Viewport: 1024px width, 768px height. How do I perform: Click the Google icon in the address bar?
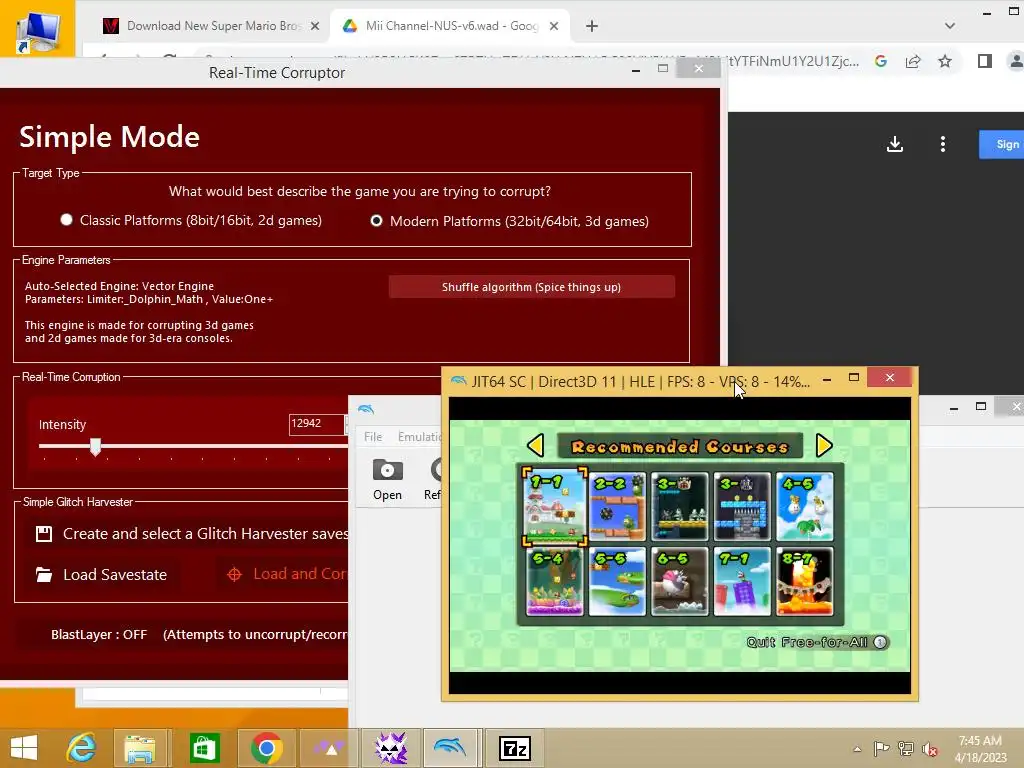coord(881,61)
